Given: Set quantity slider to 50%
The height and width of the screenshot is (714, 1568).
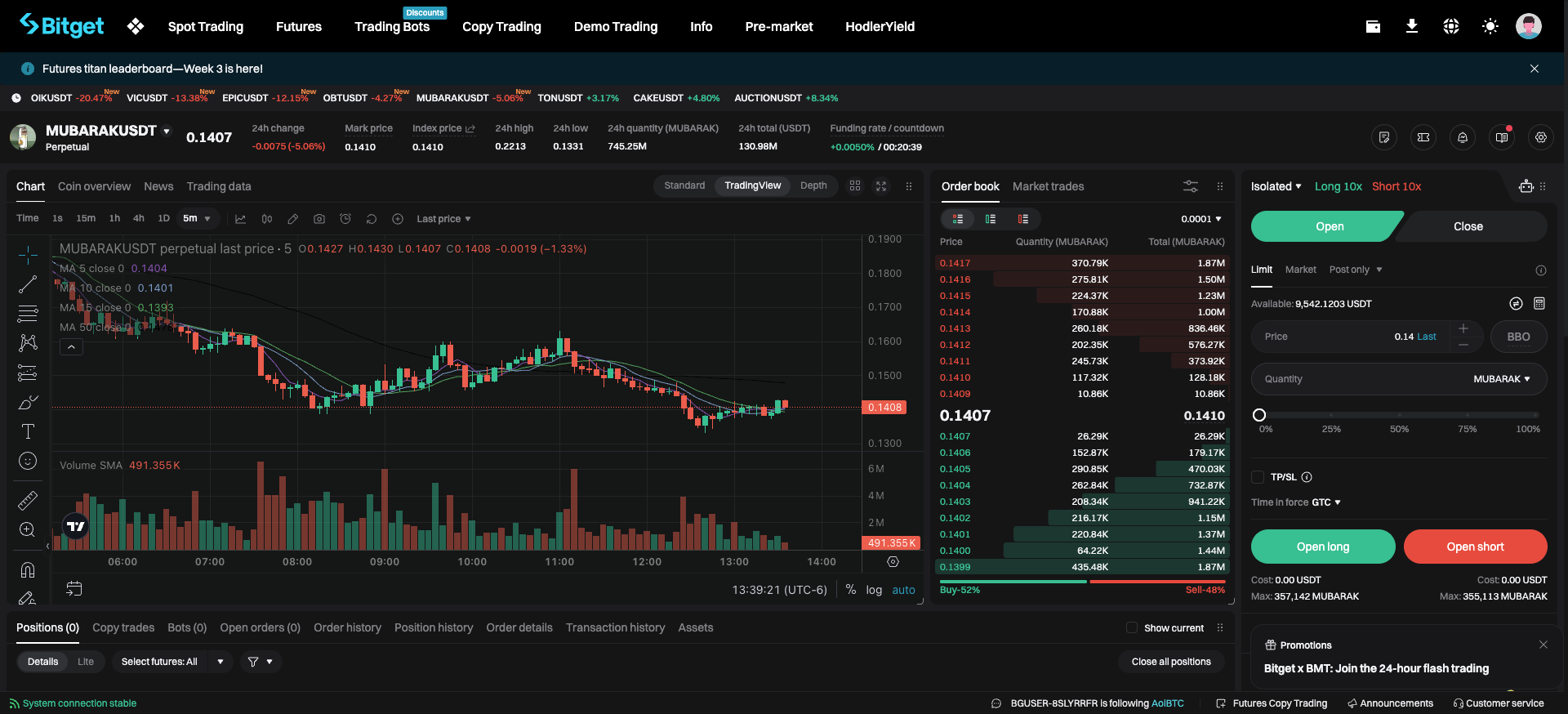Looking at the screenshot, I should pos(1399,415).
